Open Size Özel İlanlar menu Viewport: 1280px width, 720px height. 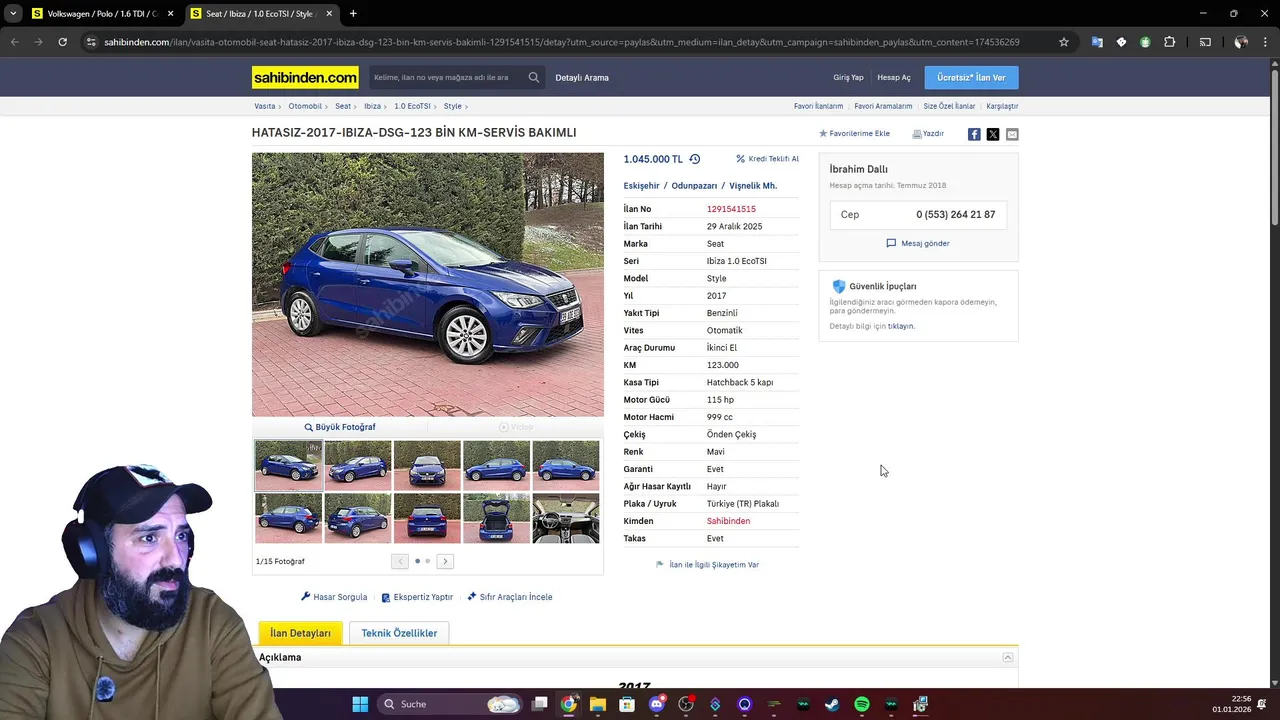click(x=949, y=106)
